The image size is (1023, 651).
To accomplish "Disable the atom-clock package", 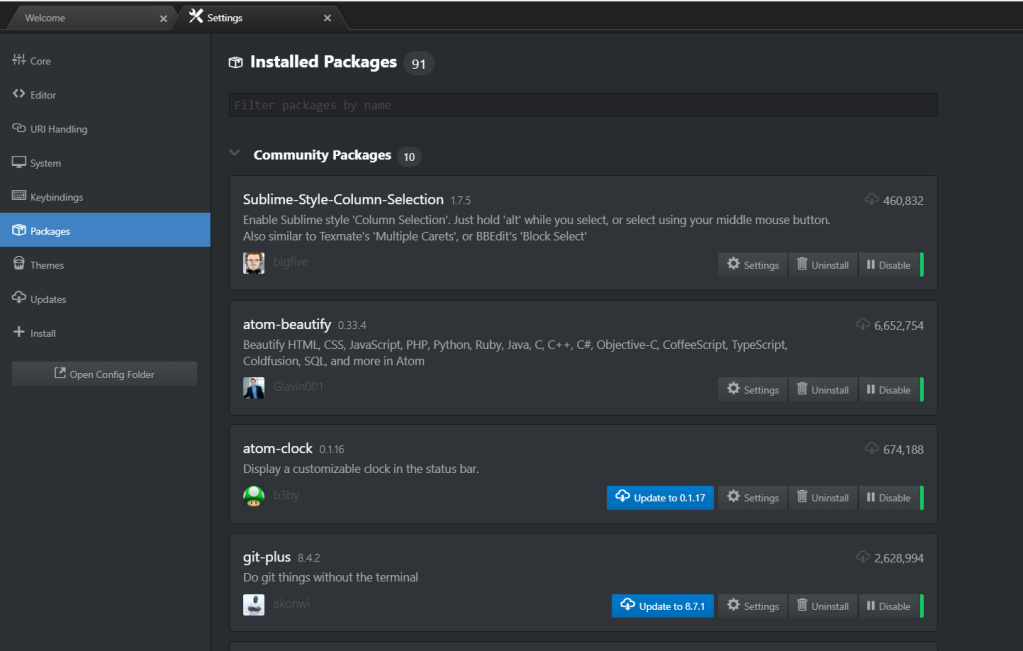I will coord(888,497).
